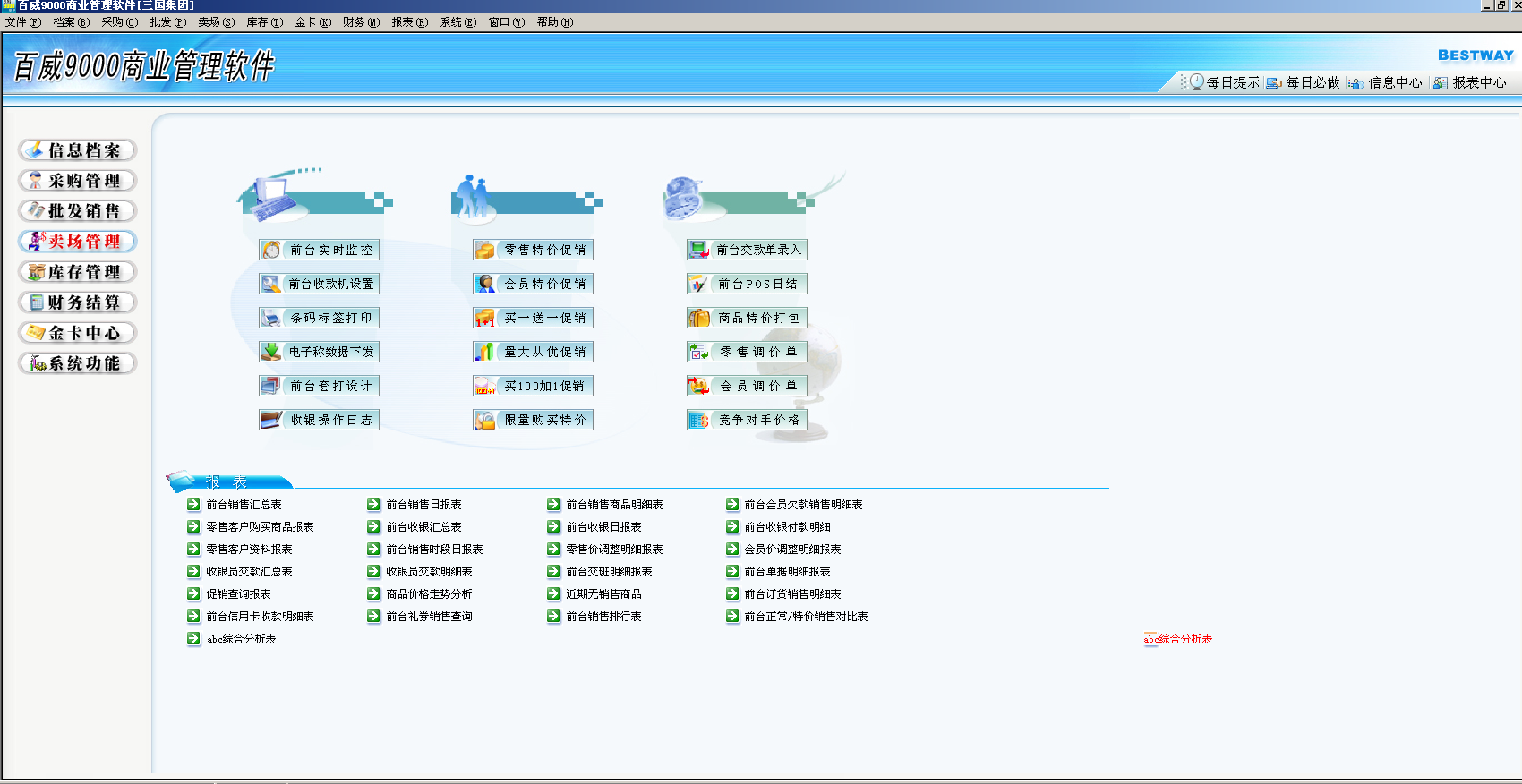
Task: Click 商品特价打包 icon
Action: (x=699, y=318)
